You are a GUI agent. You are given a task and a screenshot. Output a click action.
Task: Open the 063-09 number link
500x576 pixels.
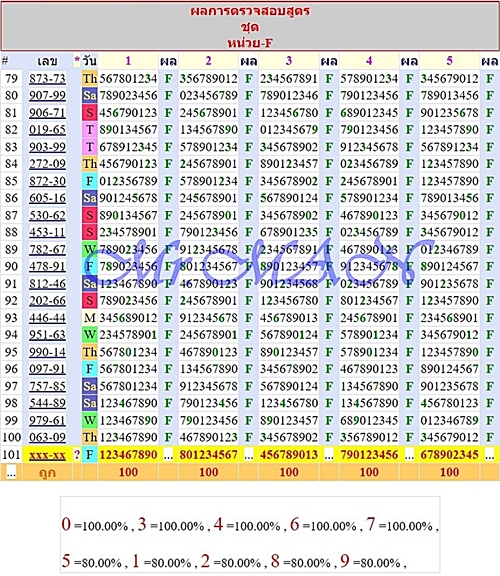tap(47, 437)
